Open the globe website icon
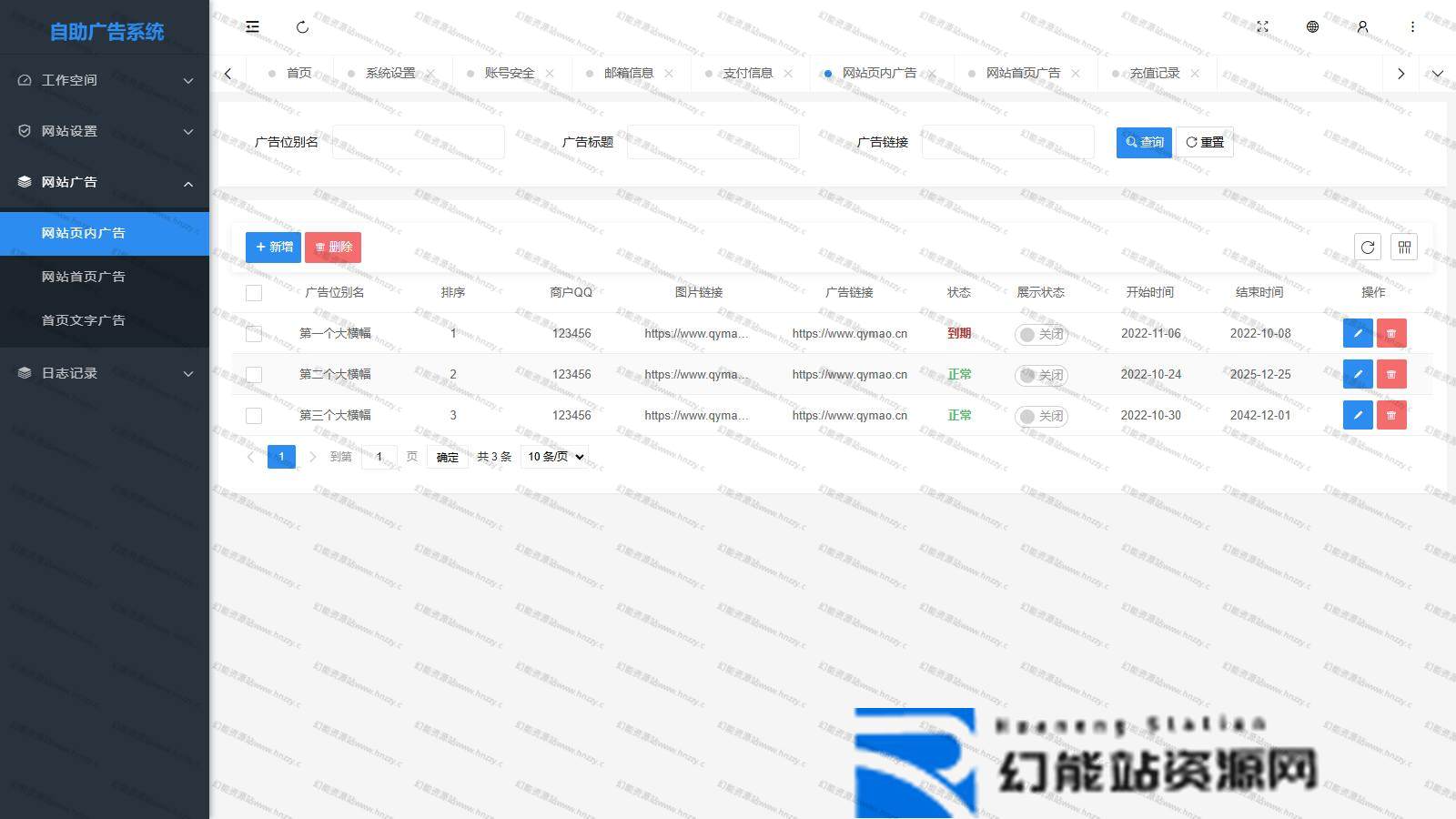 click(1312, 27)
